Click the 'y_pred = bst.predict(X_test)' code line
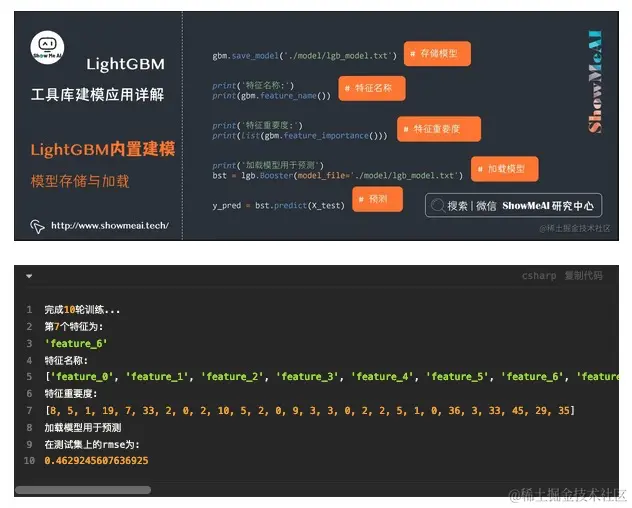 click(x=279, y=206)
